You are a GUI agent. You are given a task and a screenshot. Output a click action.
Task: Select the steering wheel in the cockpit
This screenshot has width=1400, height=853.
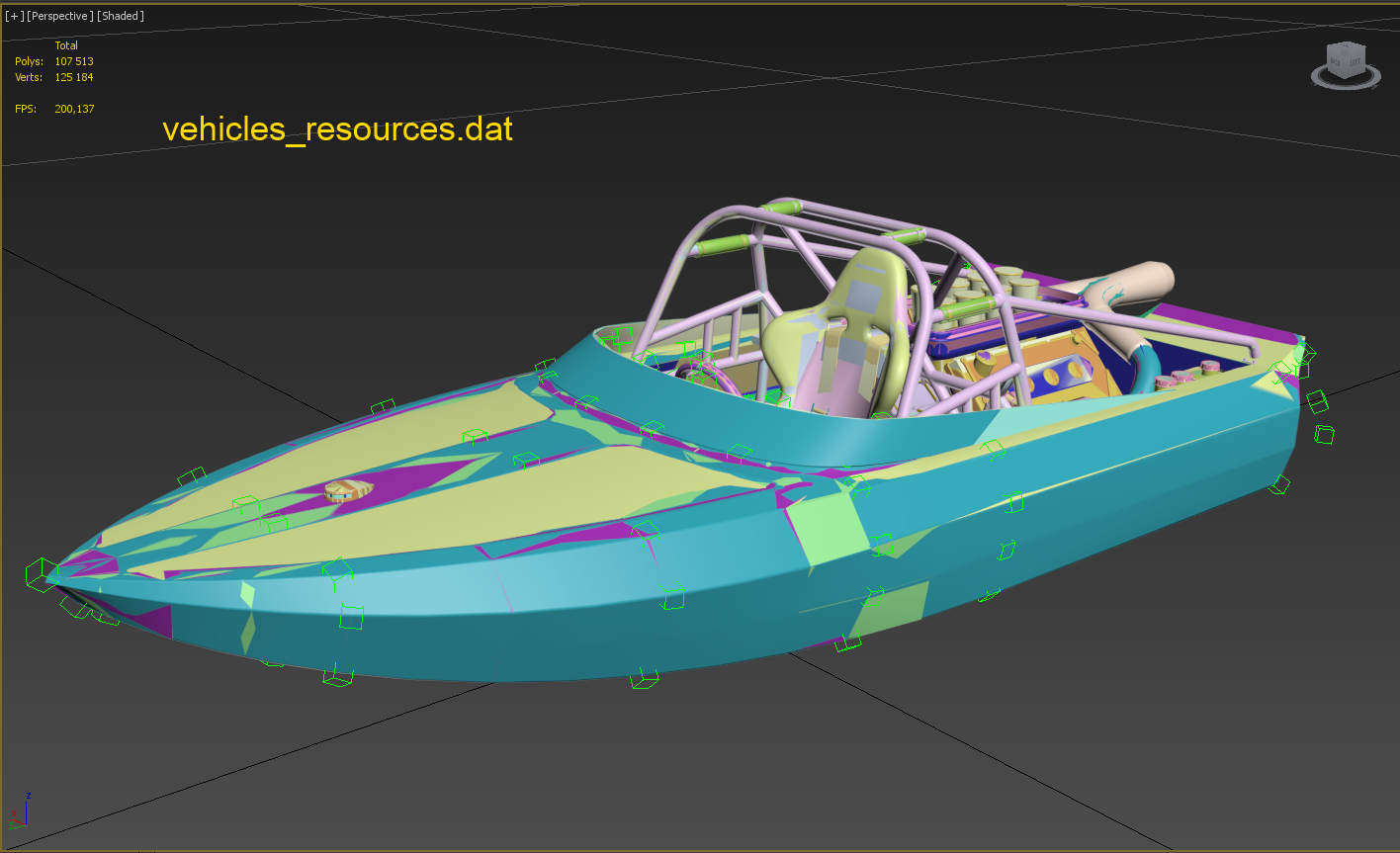click(702, 374)
